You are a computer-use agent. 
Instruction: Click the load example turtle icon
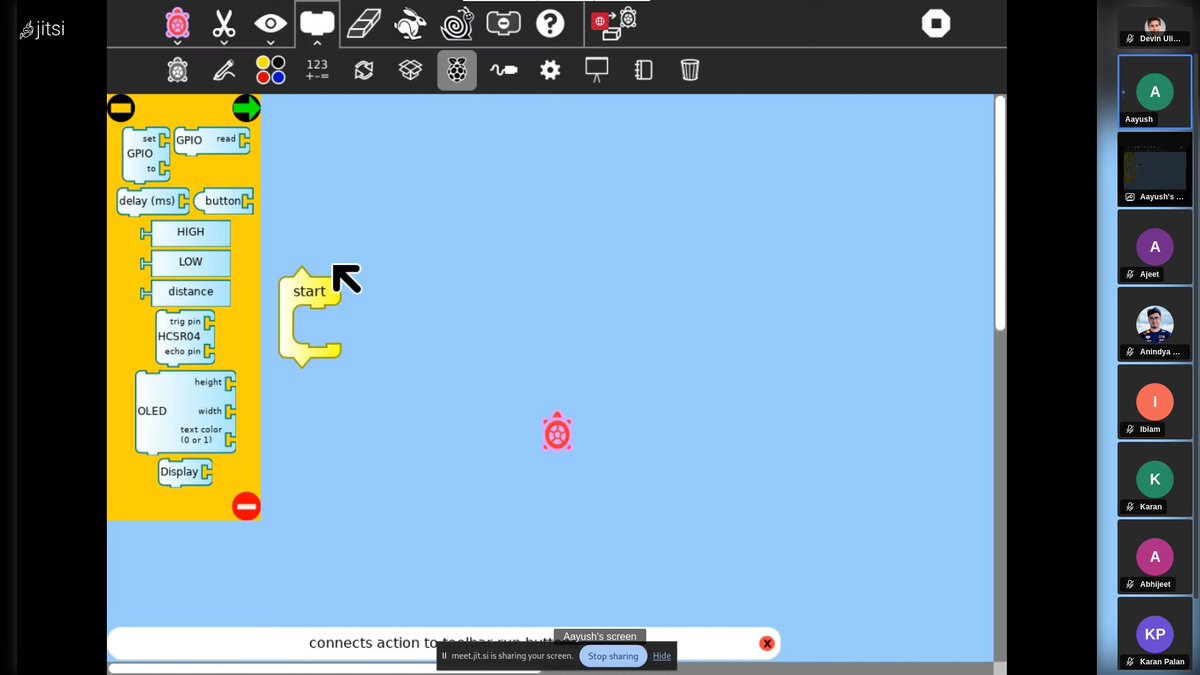614,23
